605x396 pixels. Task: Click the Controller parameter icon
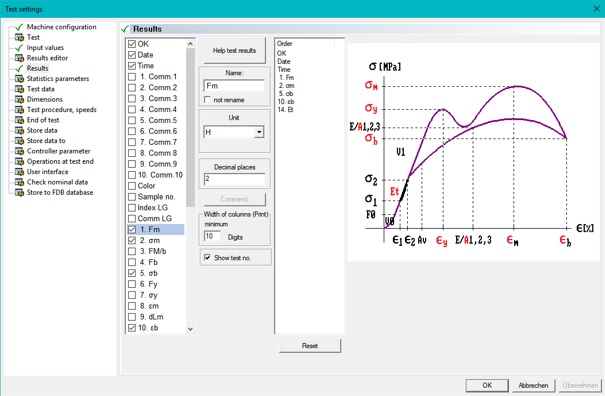pyautogui.click(x=19, y=151)
